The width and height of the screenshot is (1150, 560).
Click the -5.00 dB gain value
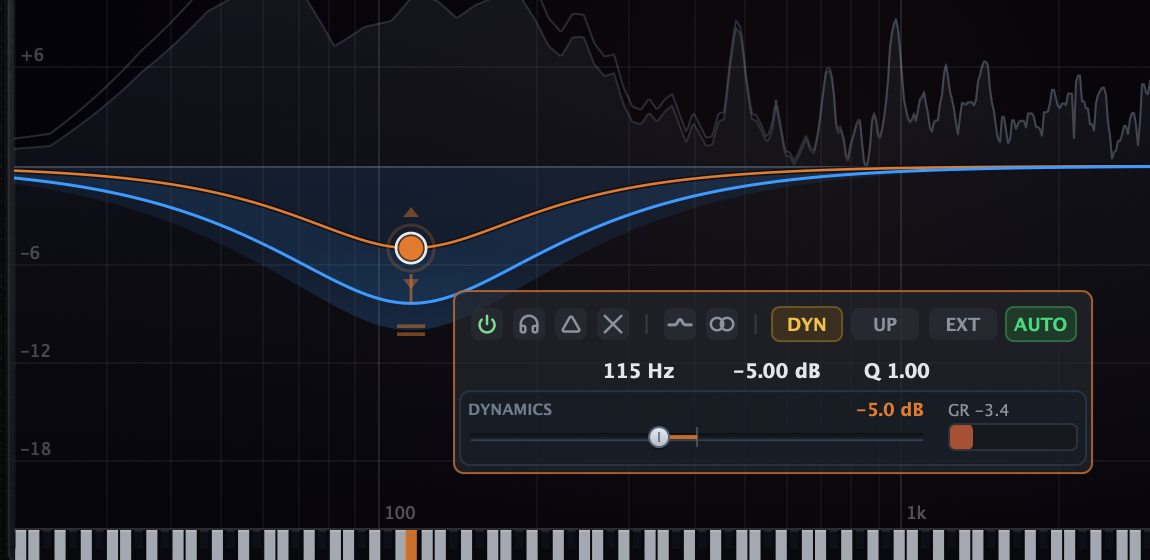click(777, 371)
